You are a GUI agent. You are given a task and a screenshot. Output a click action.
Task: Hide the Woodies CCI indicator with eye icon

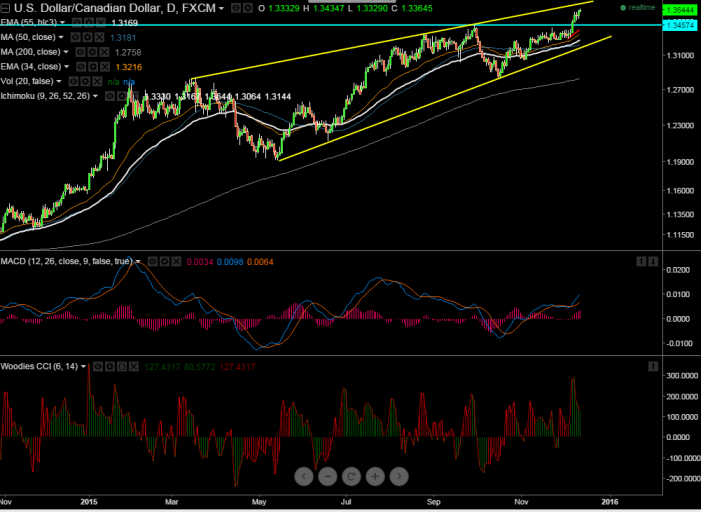(98, 367)
